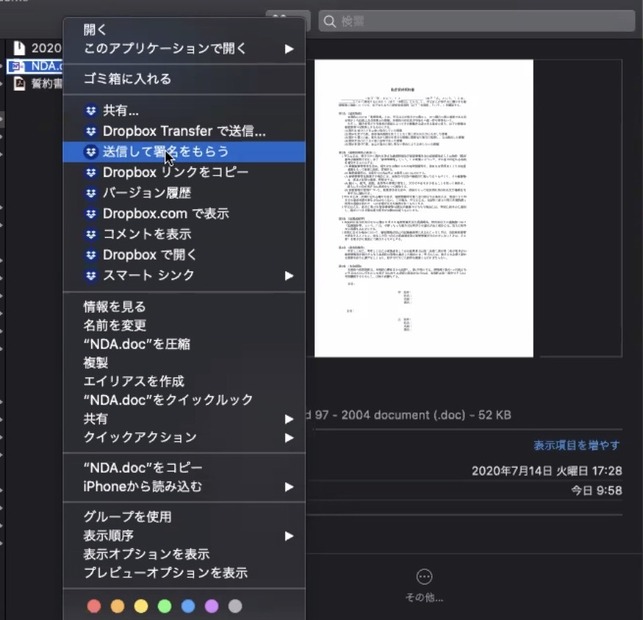Expand このアプリケーションで開く submenu arrow

point(289,49)
